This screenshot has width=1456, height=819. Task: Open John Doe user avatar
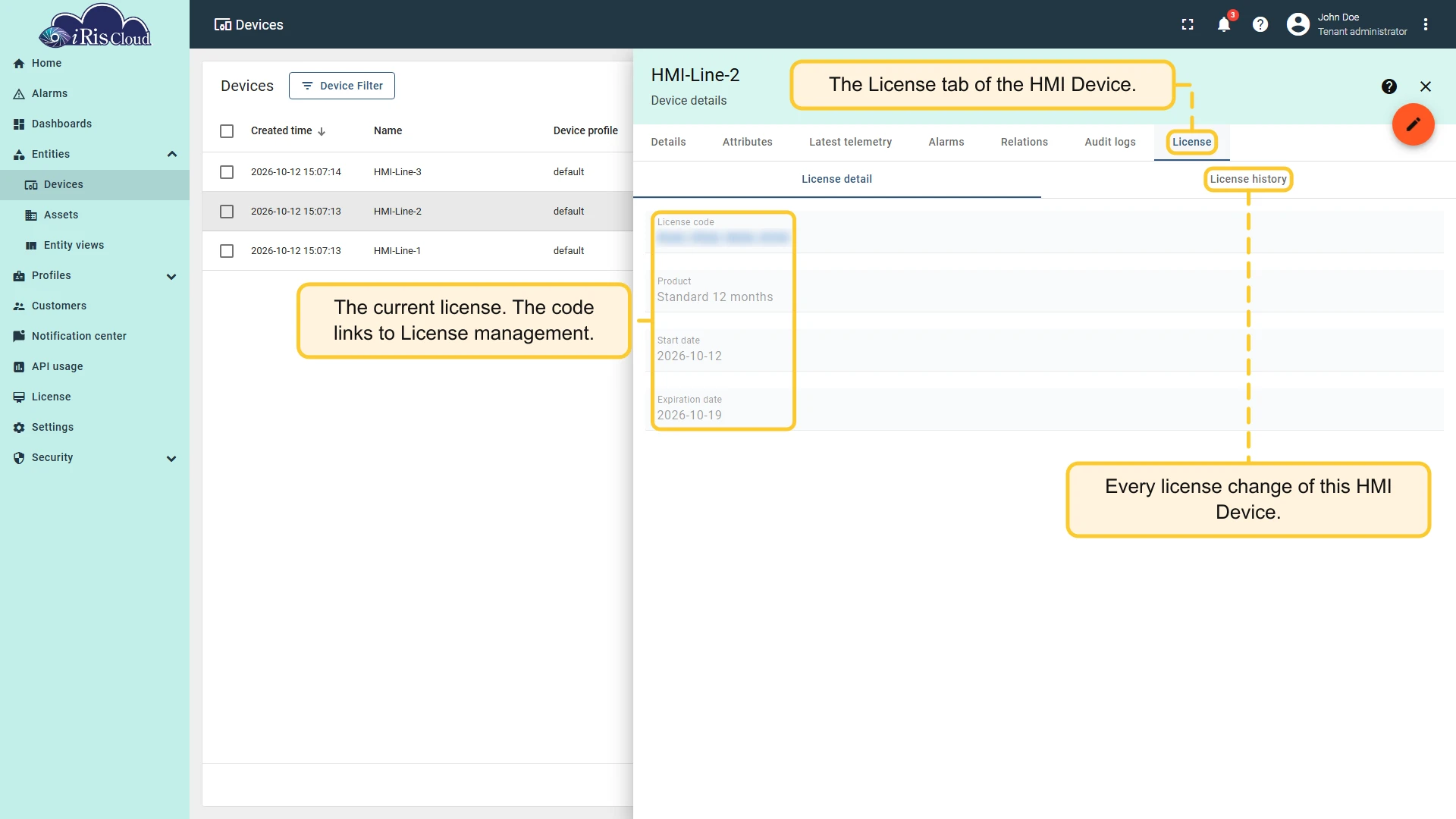(x=1298, y=24)
